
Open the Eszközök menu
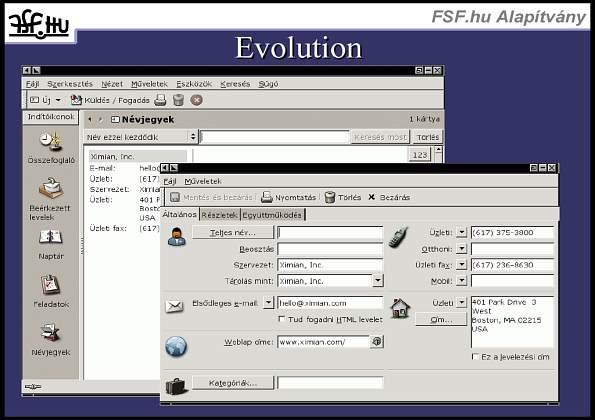194,84
